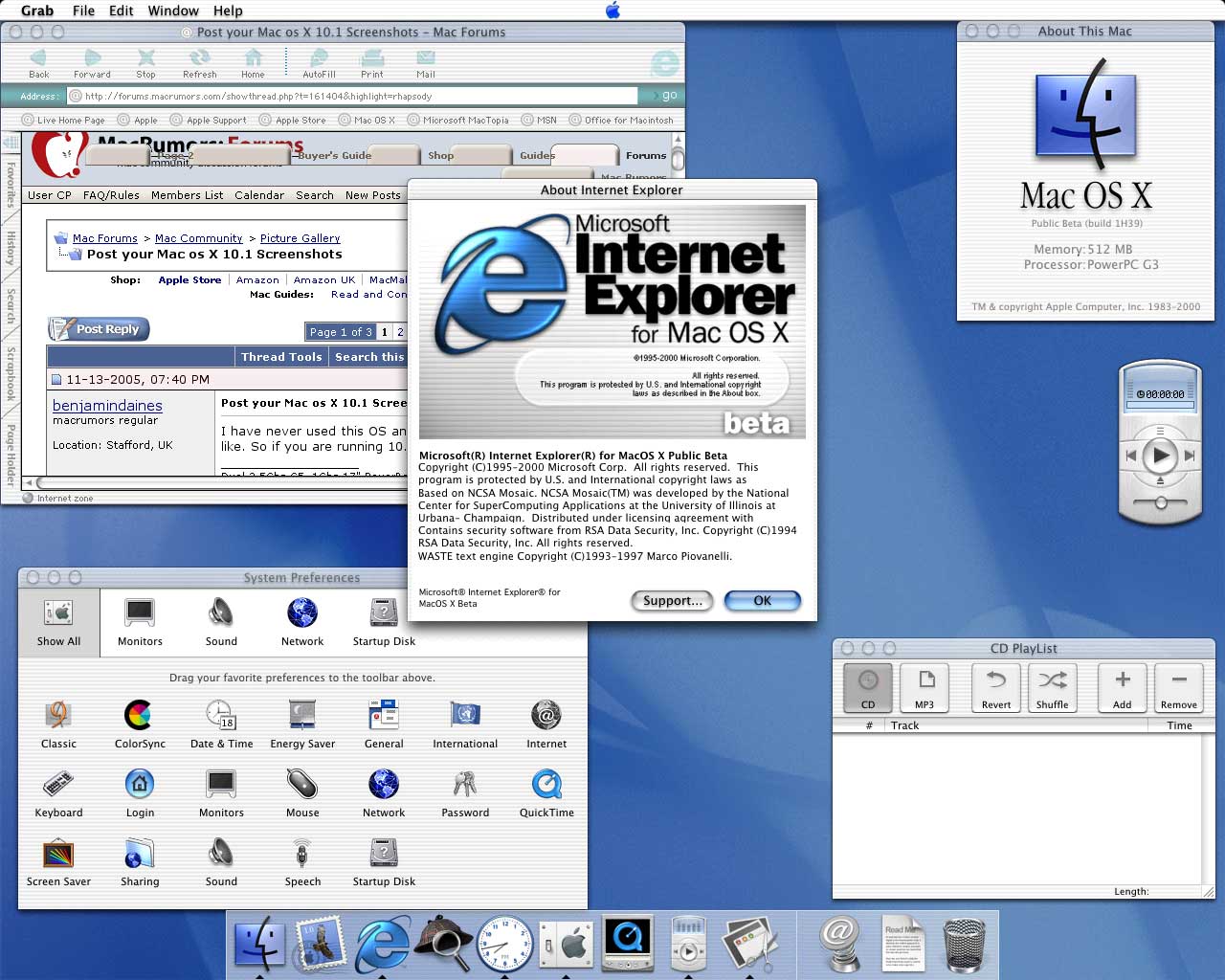The height and width of the screenshot is (980, 1225).
Task: Click Show All in System Preferences toolbar
Action: [58, 622]
